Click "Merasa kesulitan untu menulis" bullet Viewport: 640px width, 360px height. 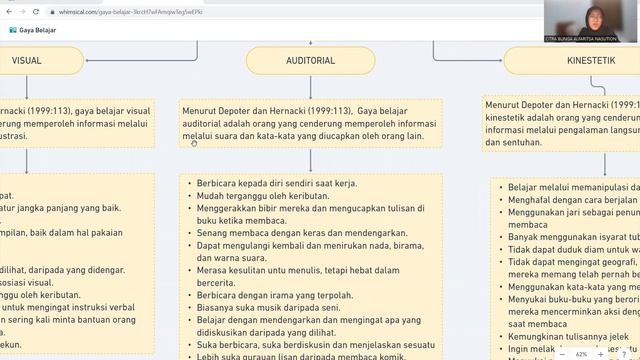[298, 276]
